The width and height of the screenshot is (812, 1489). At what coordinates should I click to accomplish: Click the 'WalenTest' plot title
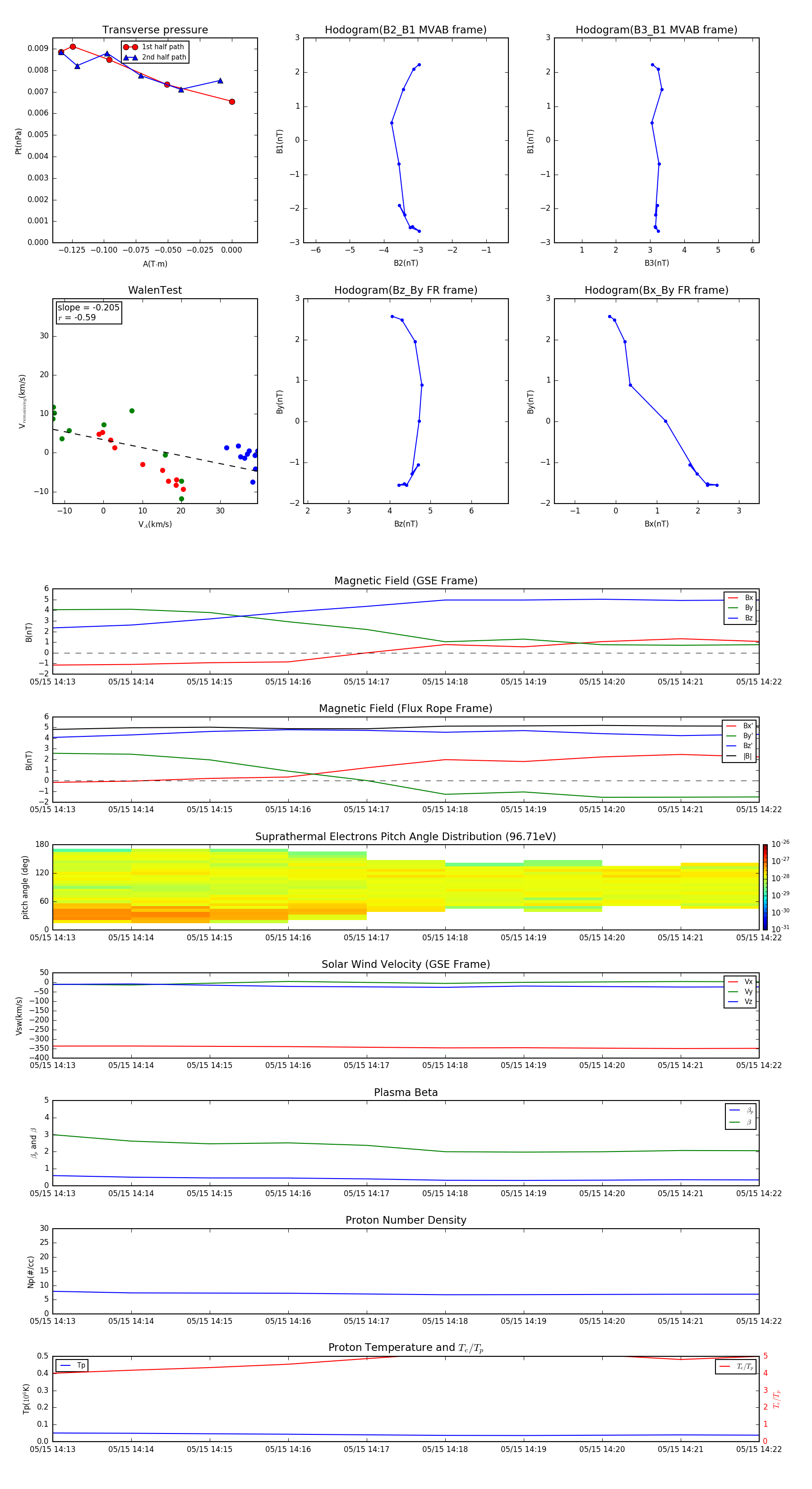[x=155, y=290]
